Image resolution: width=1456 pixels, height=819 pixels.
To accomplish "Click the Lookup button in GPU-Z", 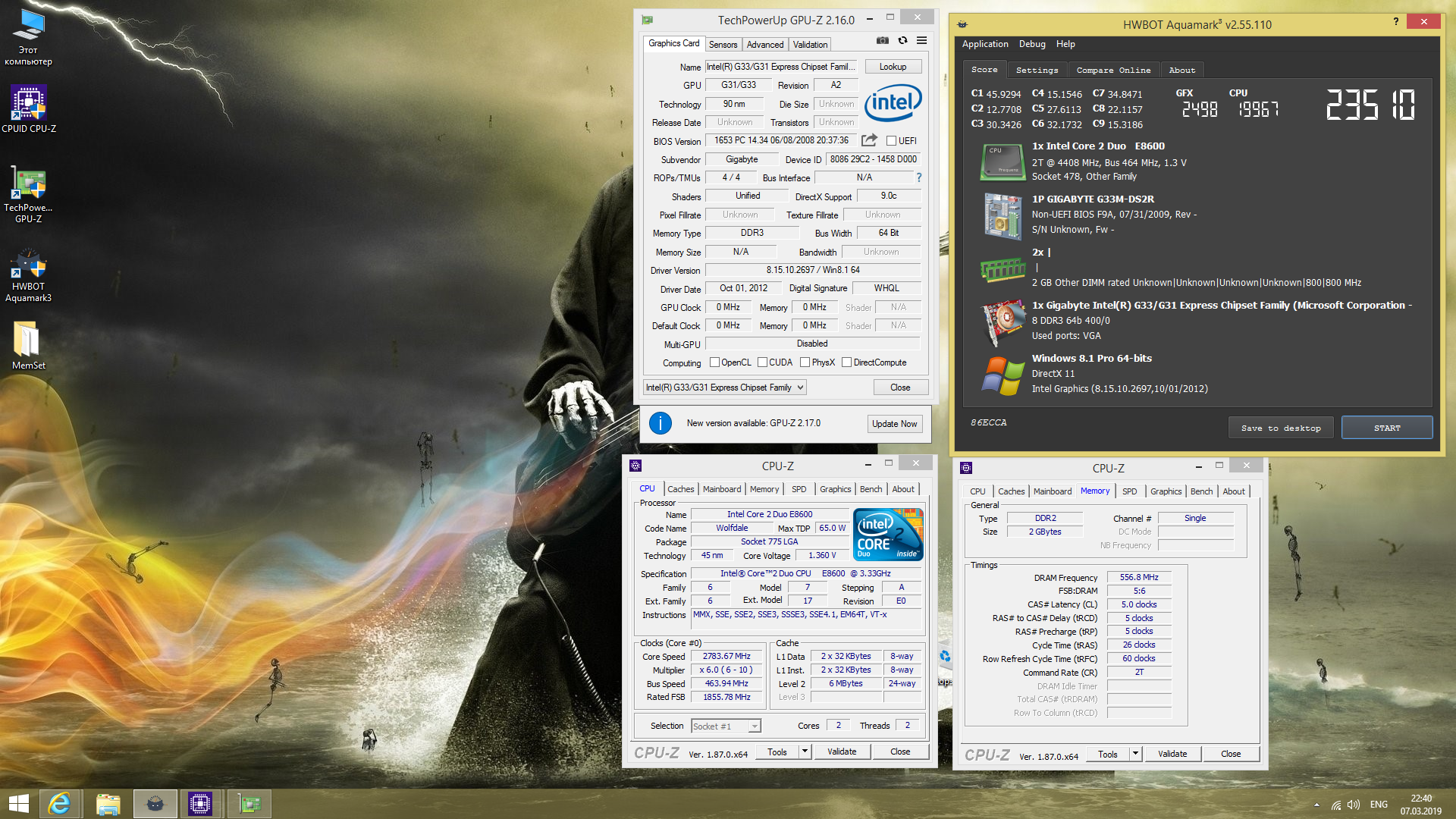I will pyautogui.click(x=893, y=67).
